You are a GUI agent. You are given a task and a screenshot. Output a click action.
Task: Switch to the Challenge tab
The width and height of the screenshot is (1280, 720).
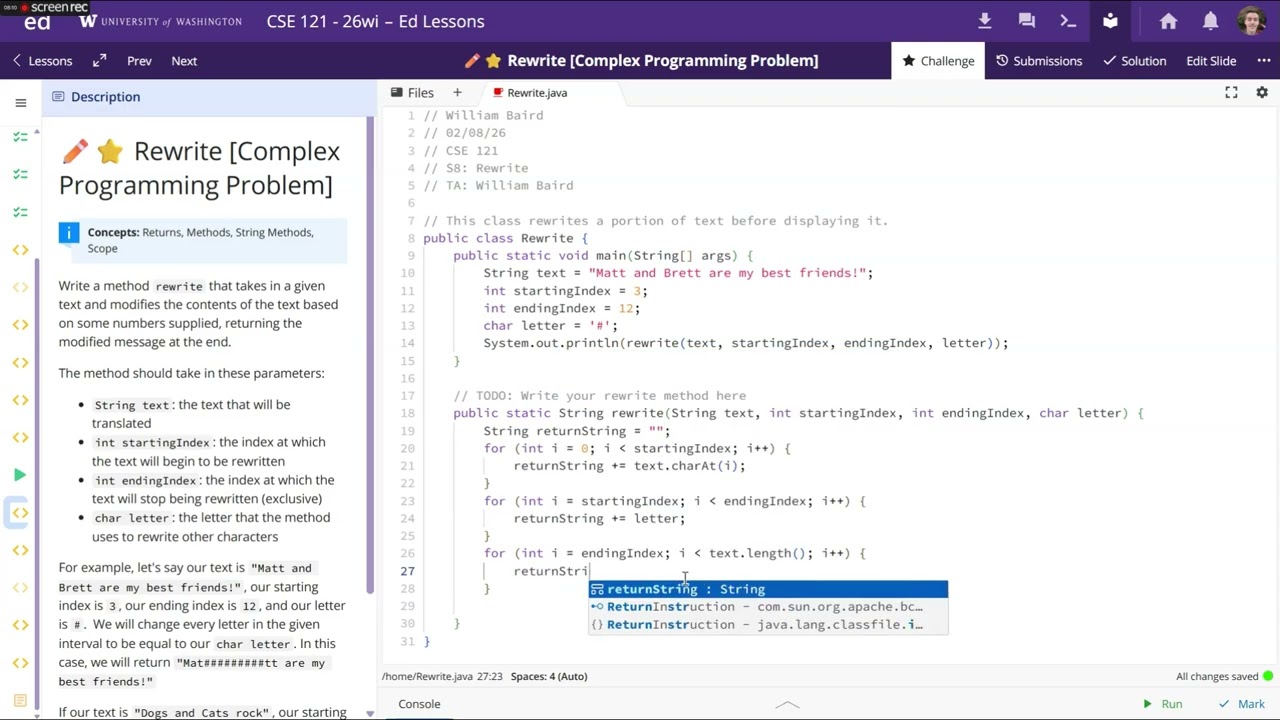click(x=938, y=61)
